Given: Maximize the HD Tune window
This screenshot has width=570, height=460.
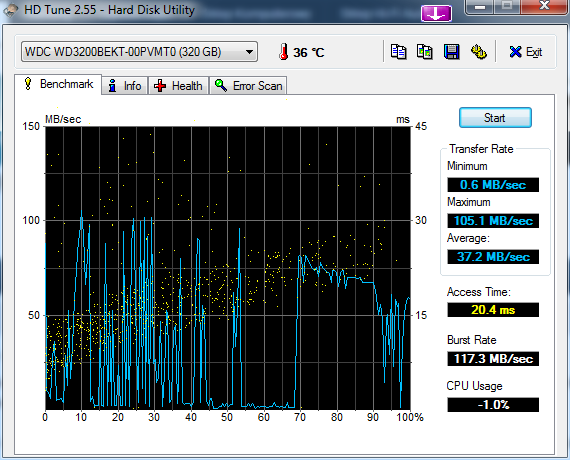Looking at the screenshot, I should coord(507,7).
